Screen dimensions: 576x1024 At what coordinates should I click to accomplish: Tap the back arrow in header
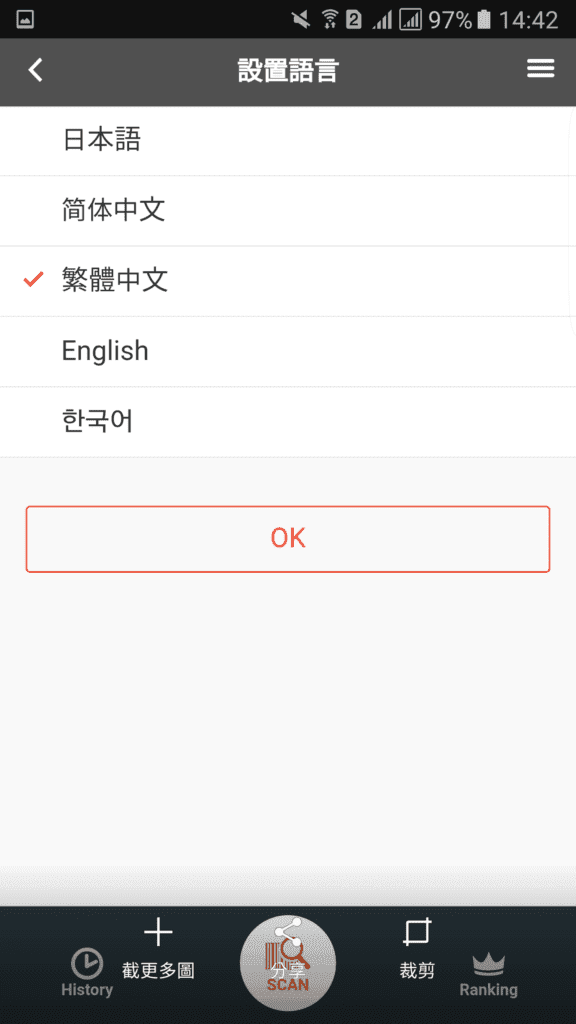tap(35, 70)
